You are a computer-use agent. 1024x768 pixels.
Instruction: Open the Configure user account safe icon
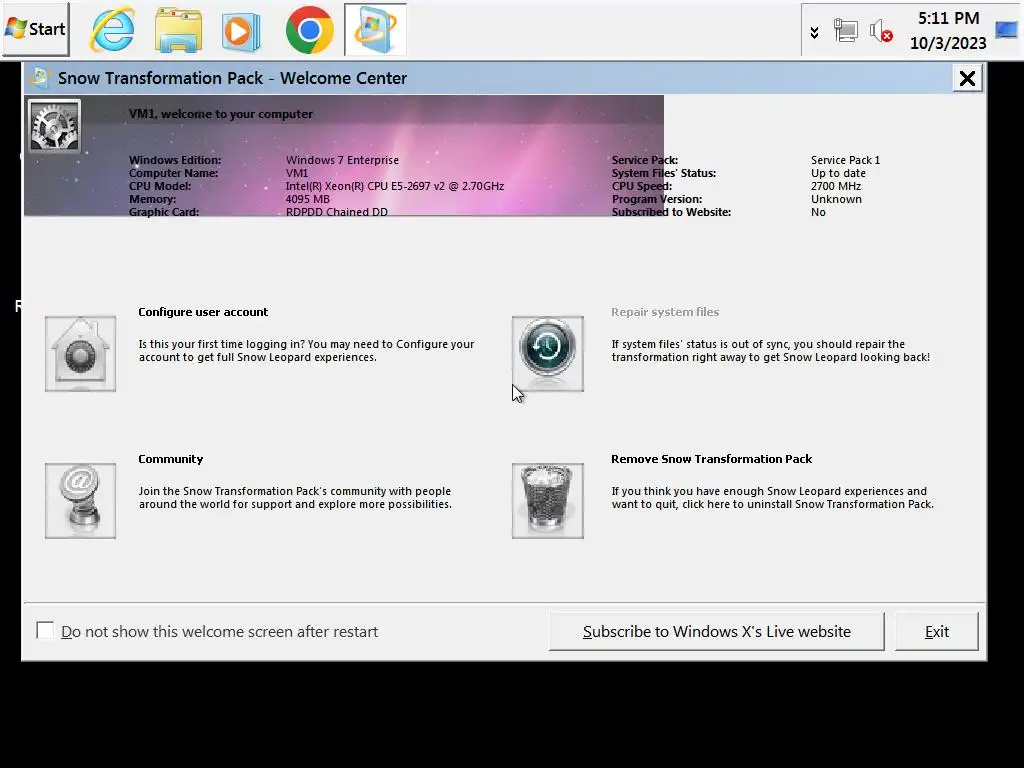click(x=80, y=354)
